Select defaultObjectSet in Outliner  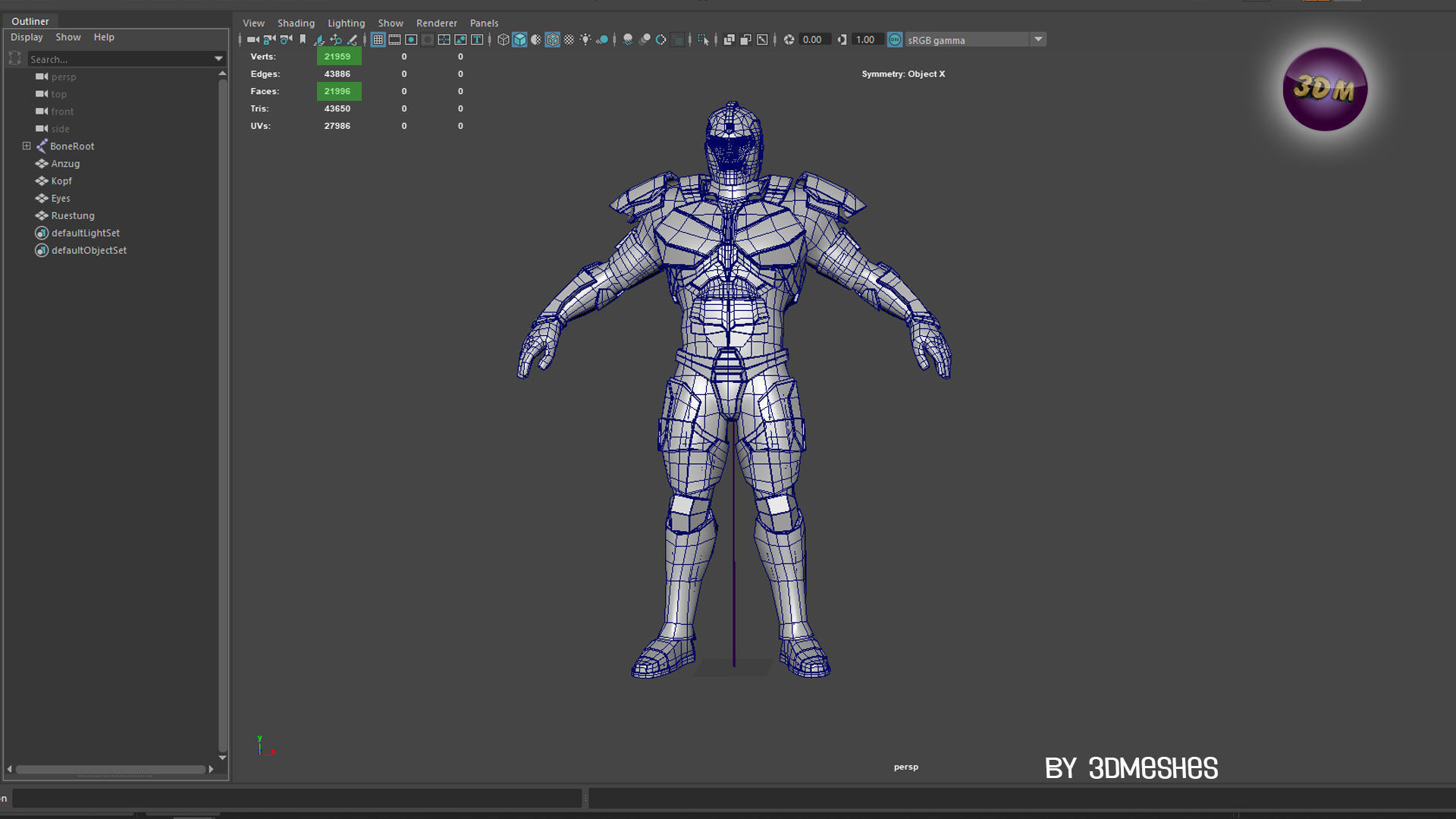pyautogui.click(x=89, y=250)
